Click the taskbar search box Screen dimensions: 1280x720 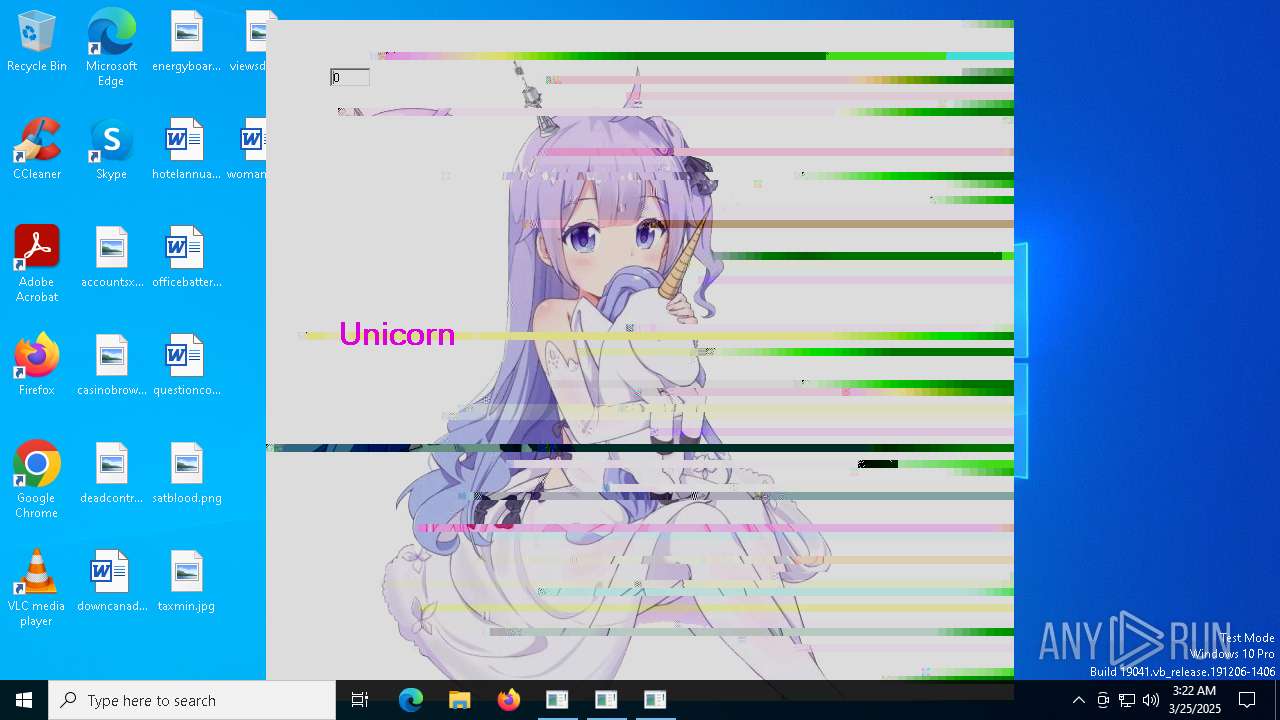(x=192, y=700)
